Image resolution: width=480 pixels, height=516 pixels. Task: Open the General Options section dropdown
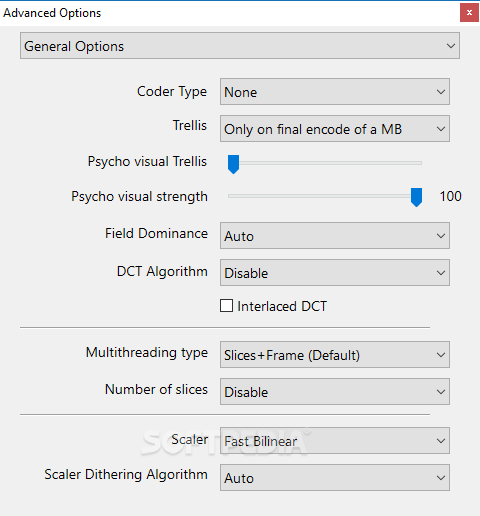pos(240,46)
